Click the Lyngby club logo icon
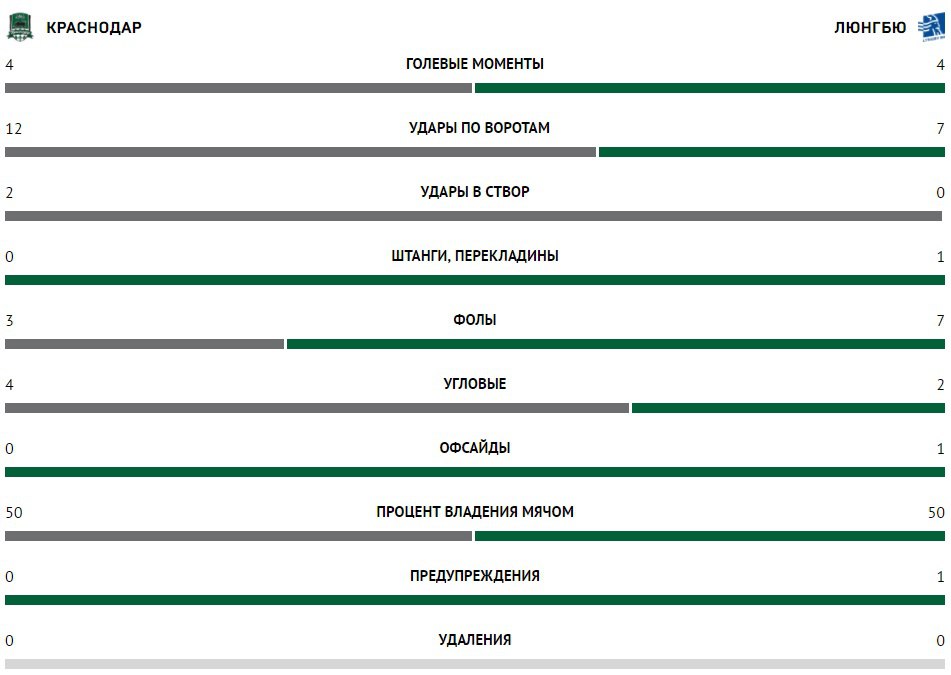Viewport: 951px width, 675px height. click(x=931, y=27)
